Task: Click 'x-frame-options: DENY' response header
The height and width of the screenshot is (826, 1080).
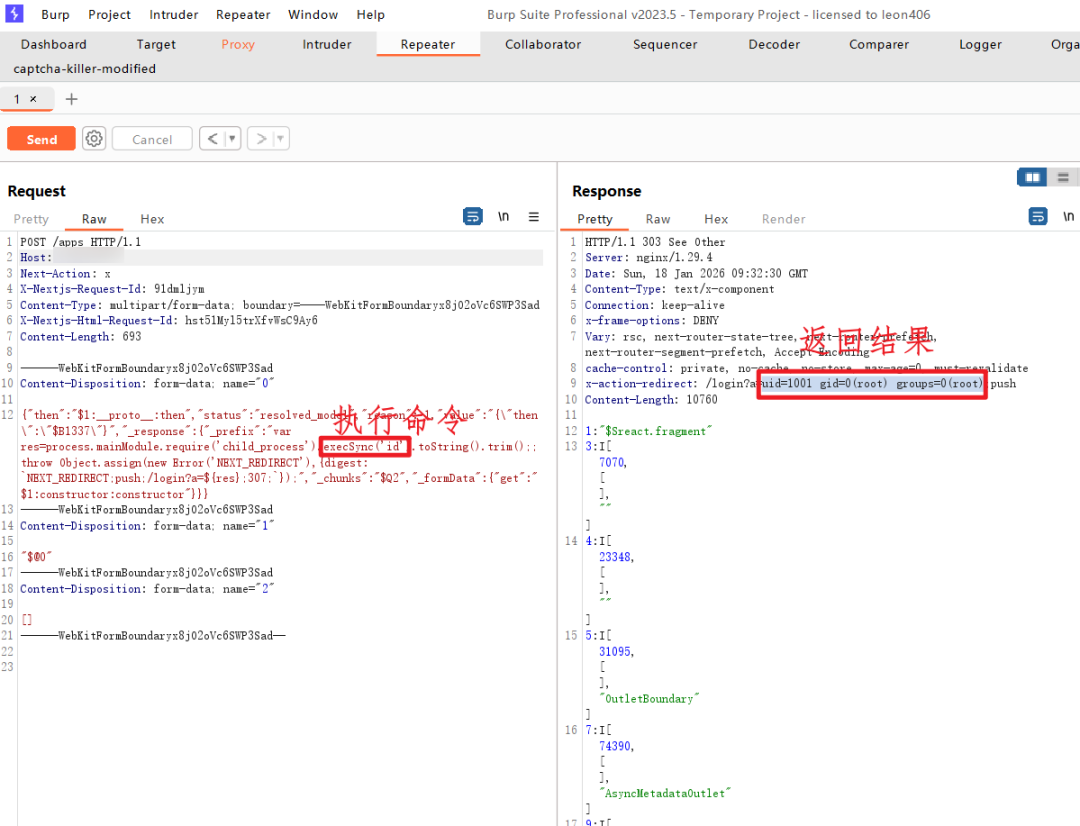Action: click(652, 321)
